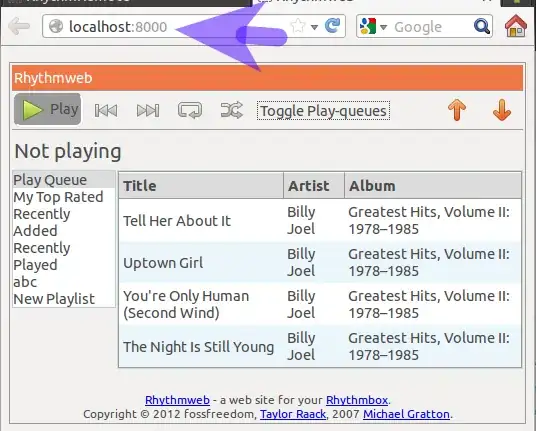
Task: Toggle repeat playback mode
Action: pos(190,110)
